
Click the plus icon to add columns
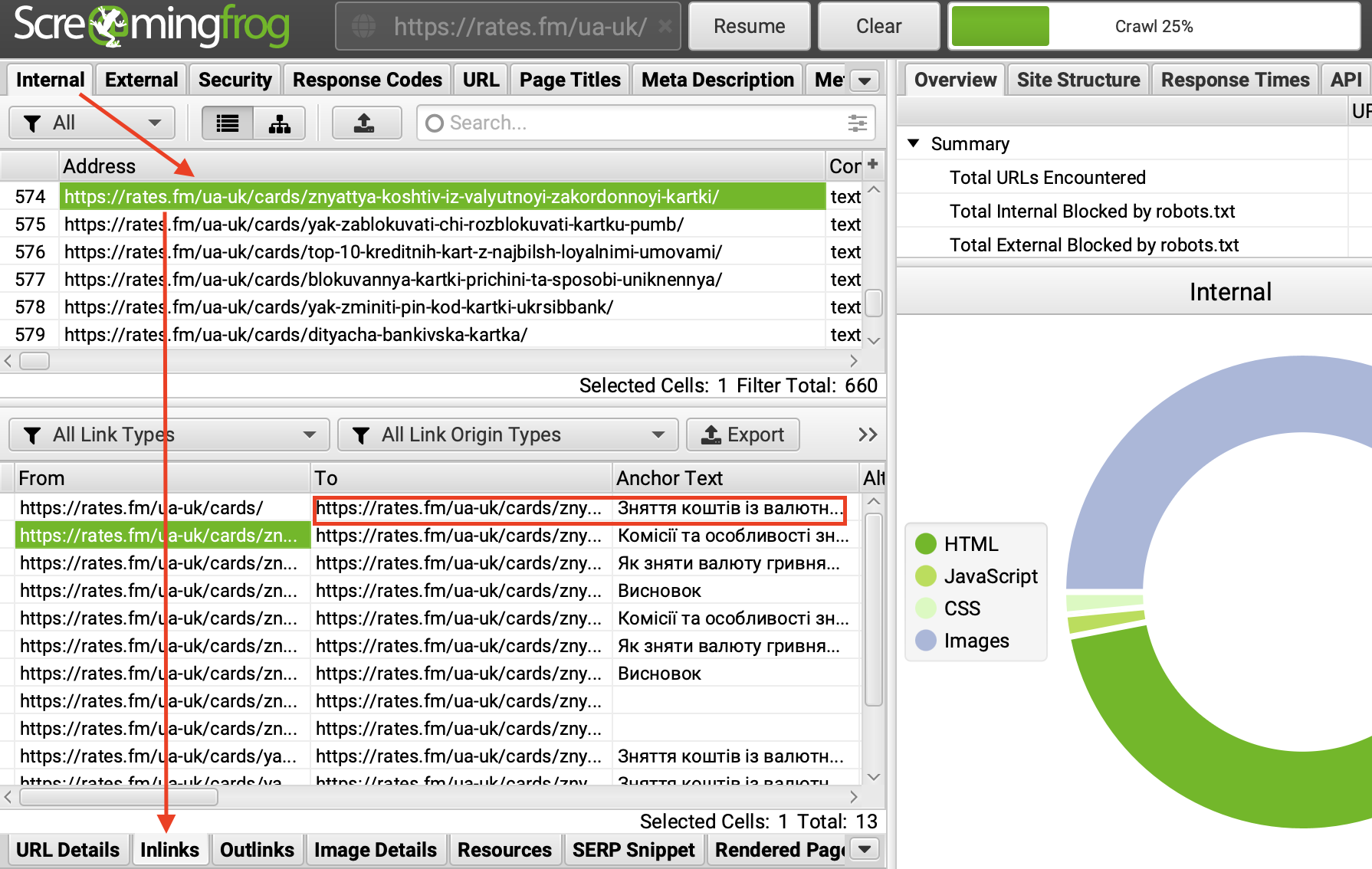click(x=872, y=164)
